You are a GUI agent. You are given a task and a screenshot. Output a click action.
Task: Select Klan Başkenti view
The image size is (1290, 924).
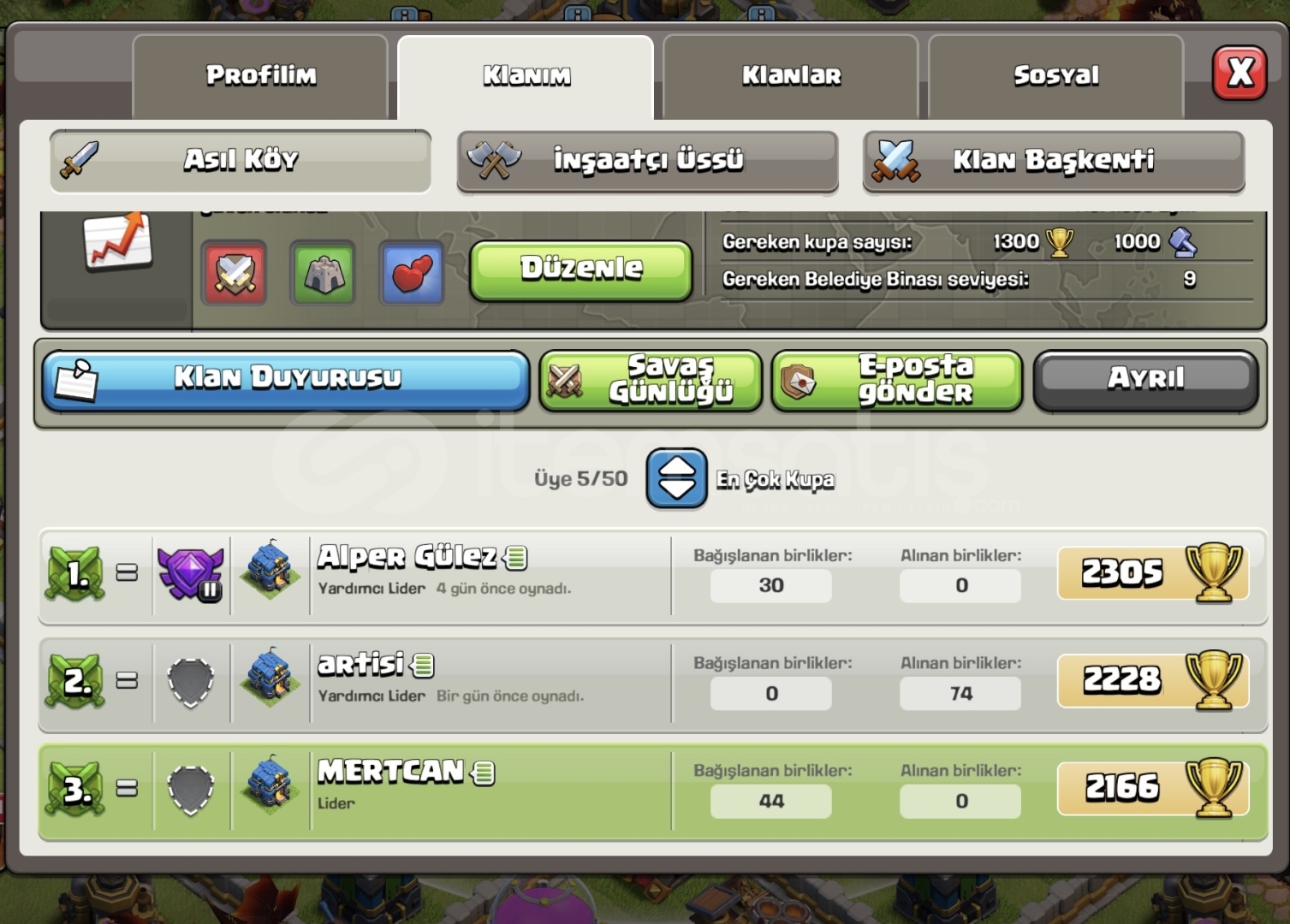[x=1054, y=161]
